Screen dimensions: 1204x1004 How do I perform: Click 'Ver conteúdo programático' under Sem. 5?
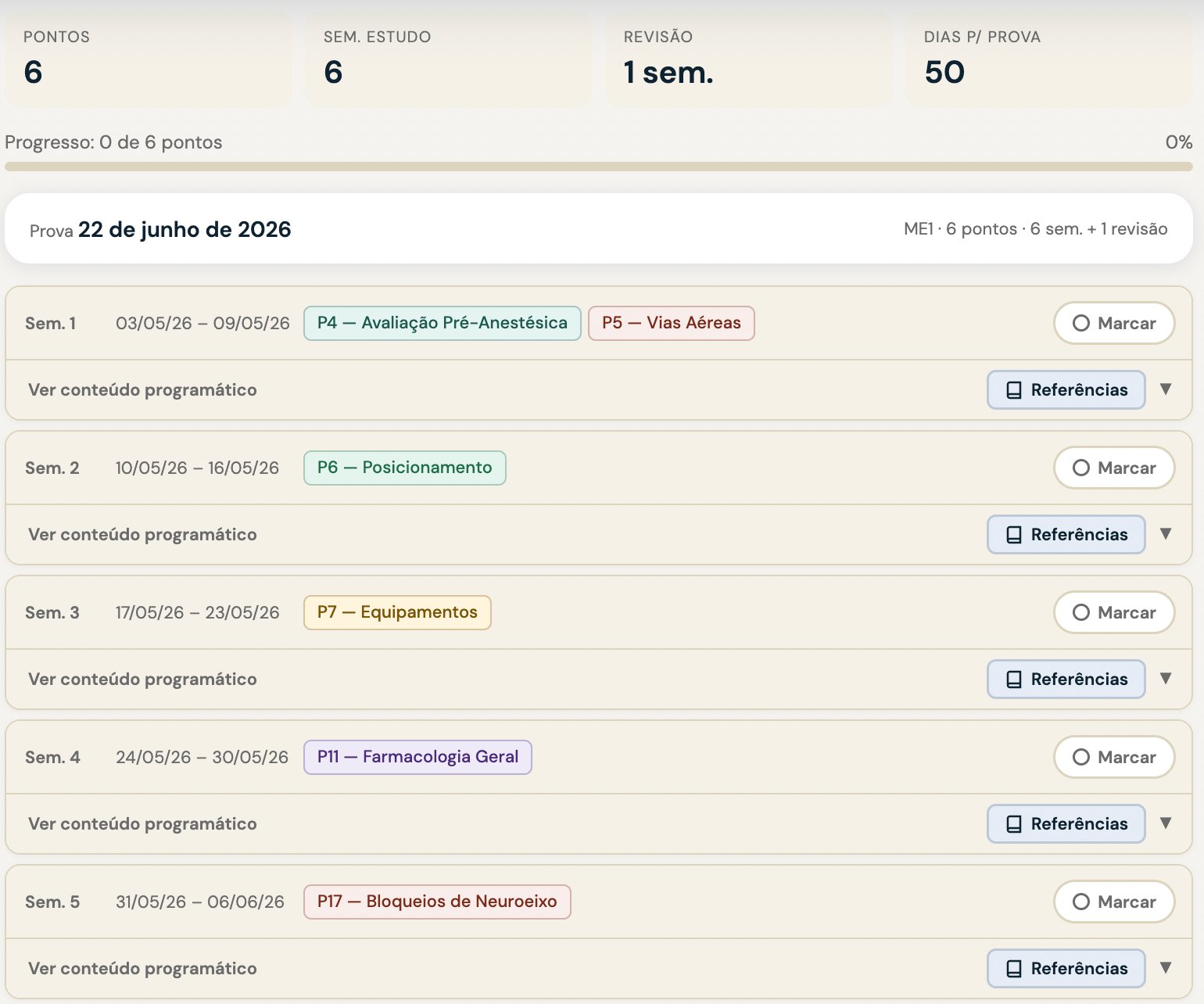pyautogui.click(x=142, y=968)
